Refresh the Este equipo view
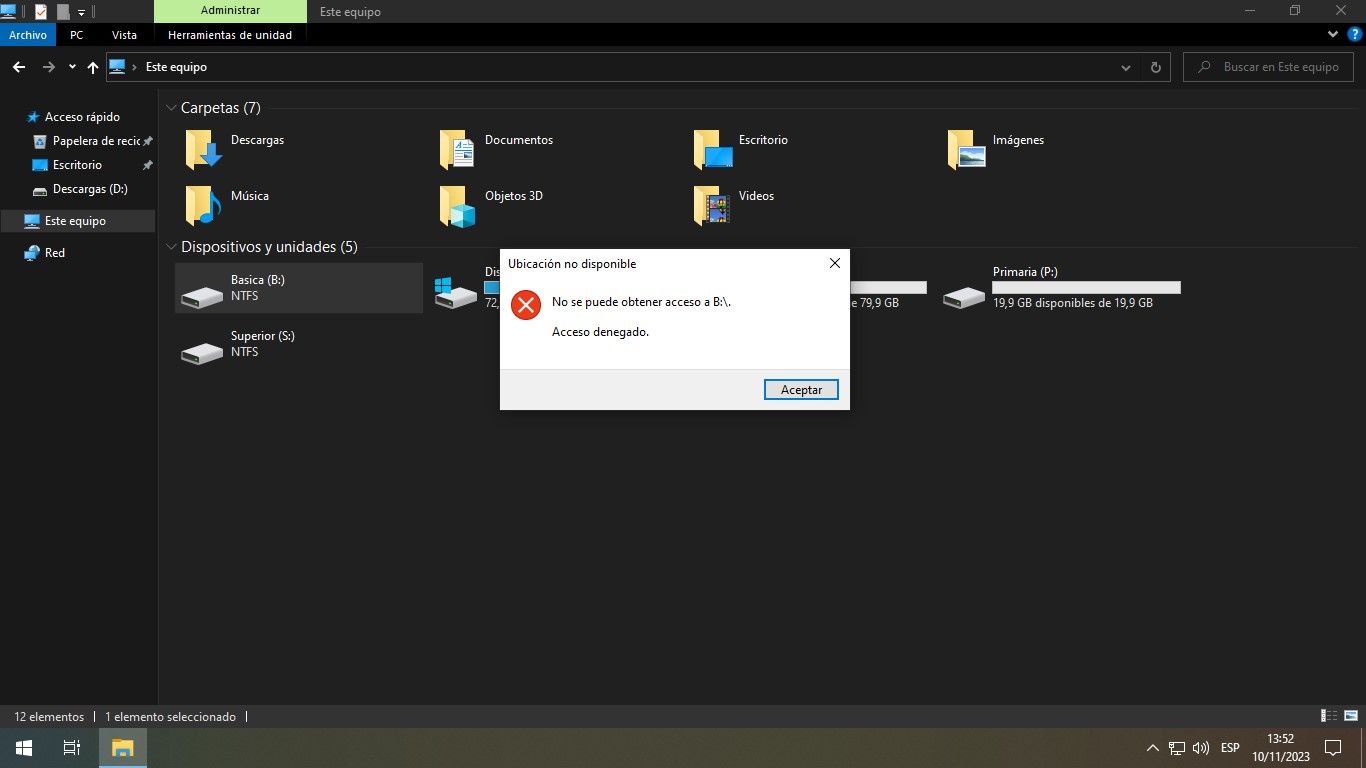This screenshot has width=1366, height=768. (1155, 67)
